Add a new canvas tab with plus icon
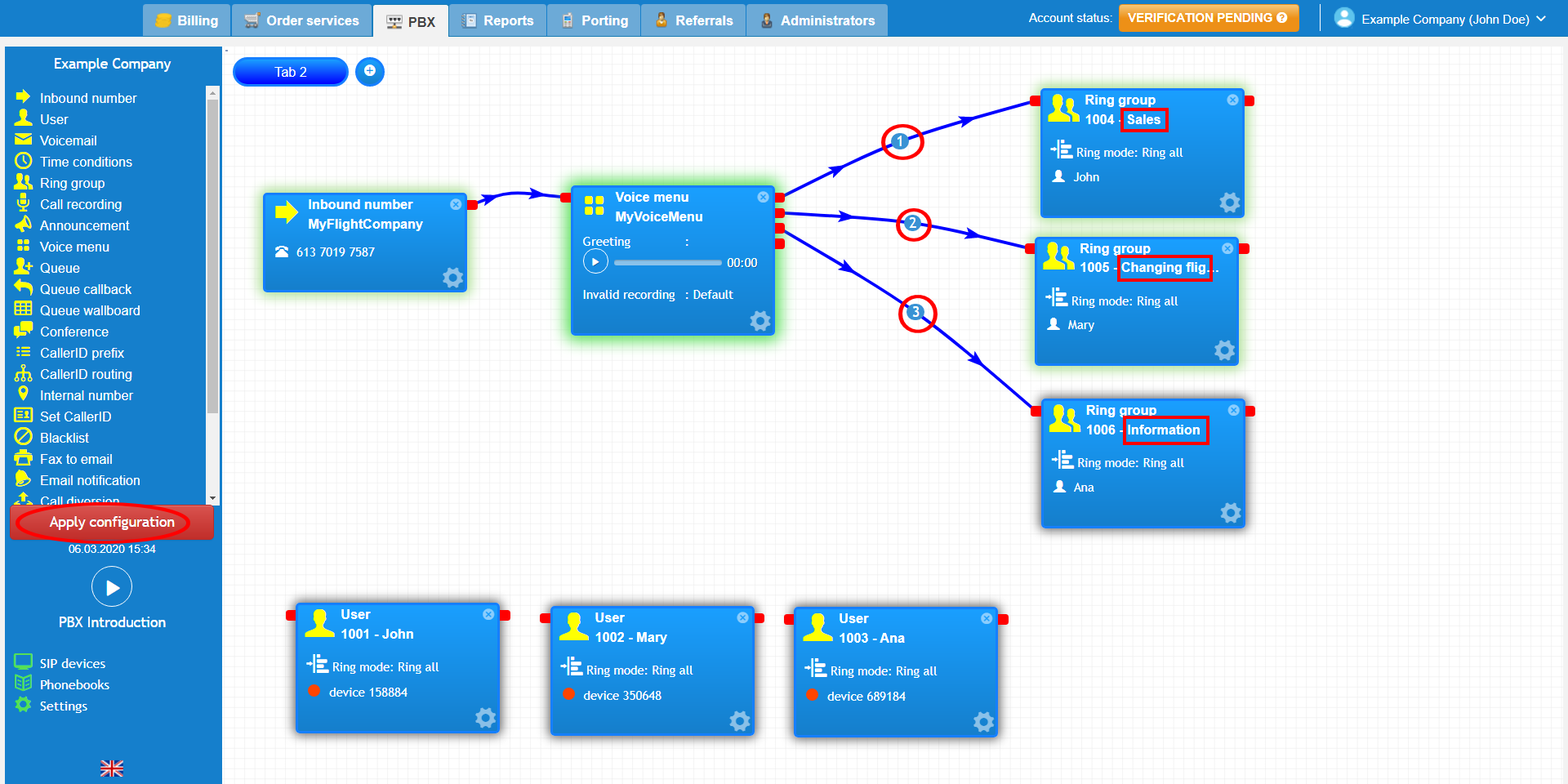Viewport: 1568px width, 784px height. coord(370,71)
